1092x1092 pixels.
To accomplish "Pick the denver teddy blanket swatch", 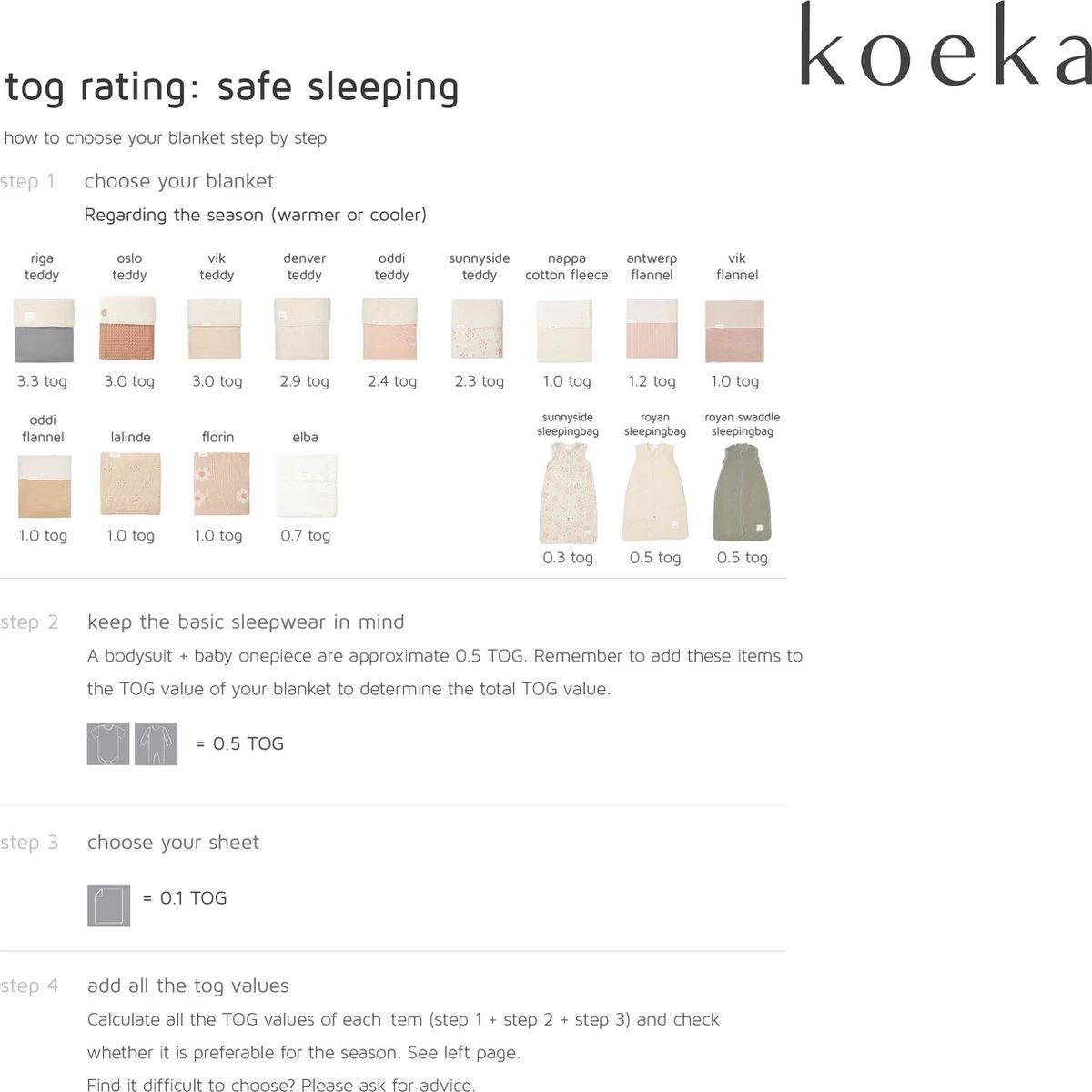I will click(303, 329).
